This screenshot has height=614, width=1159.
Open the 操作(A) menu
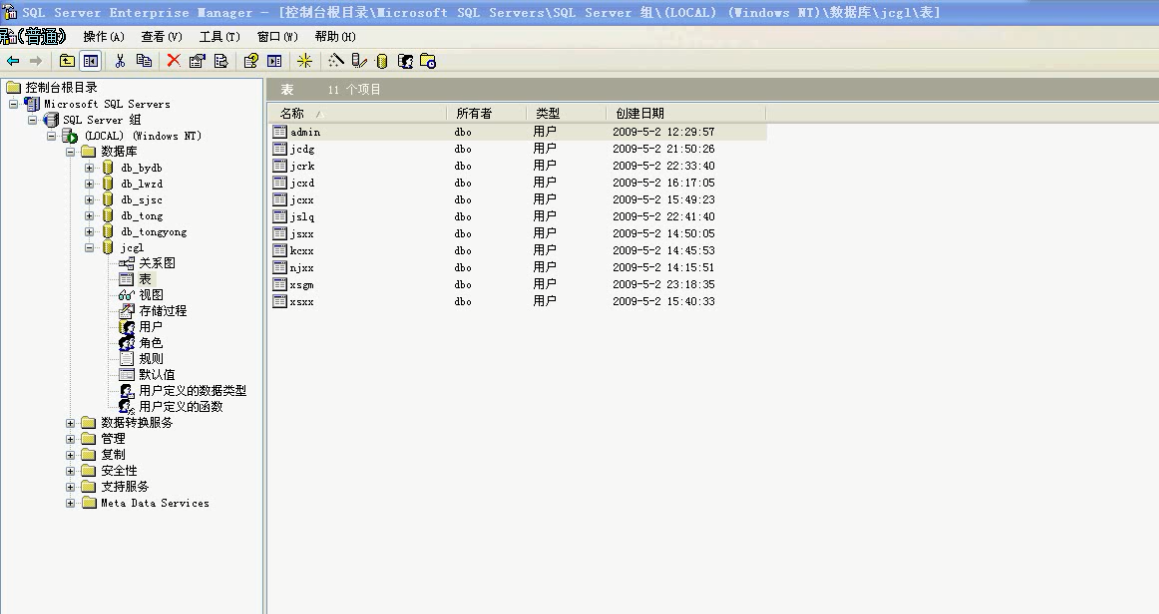point(103,36)
